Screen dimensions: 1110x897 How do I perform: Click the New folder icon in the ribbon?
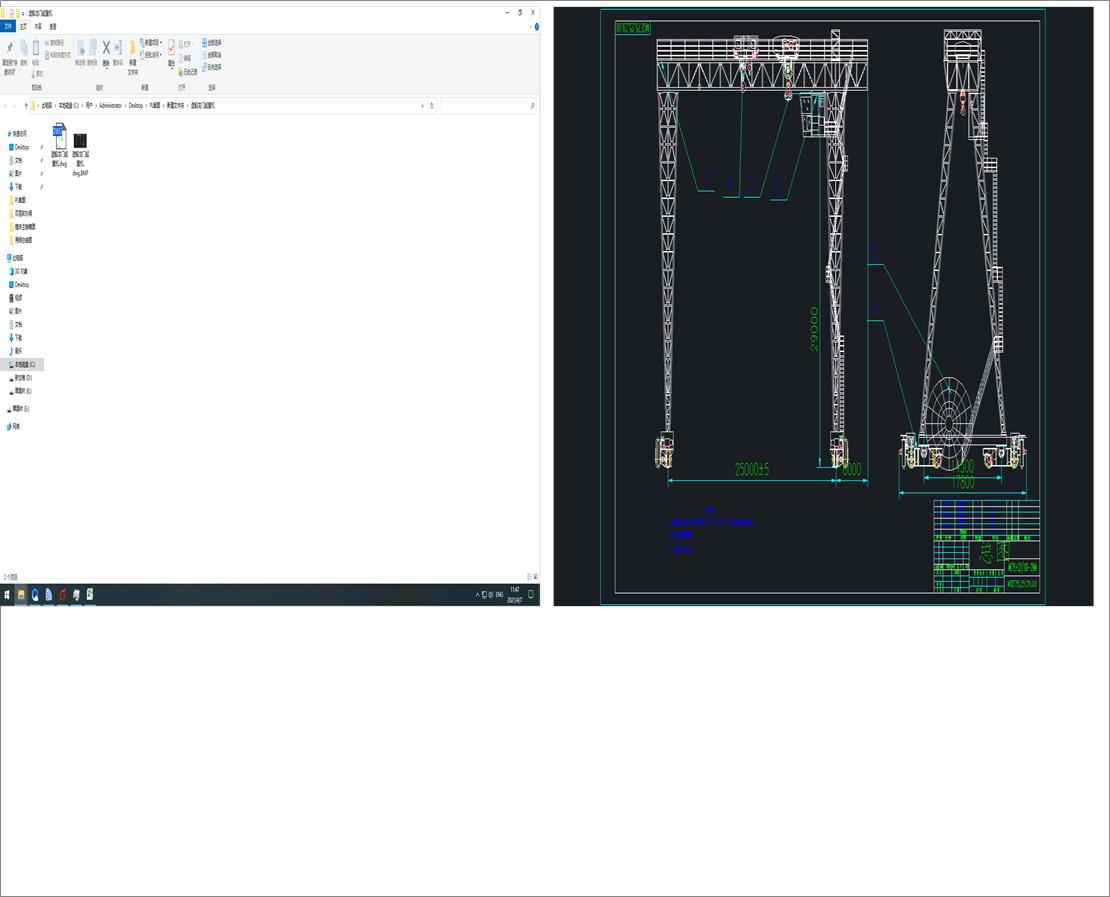pos(132,48)
